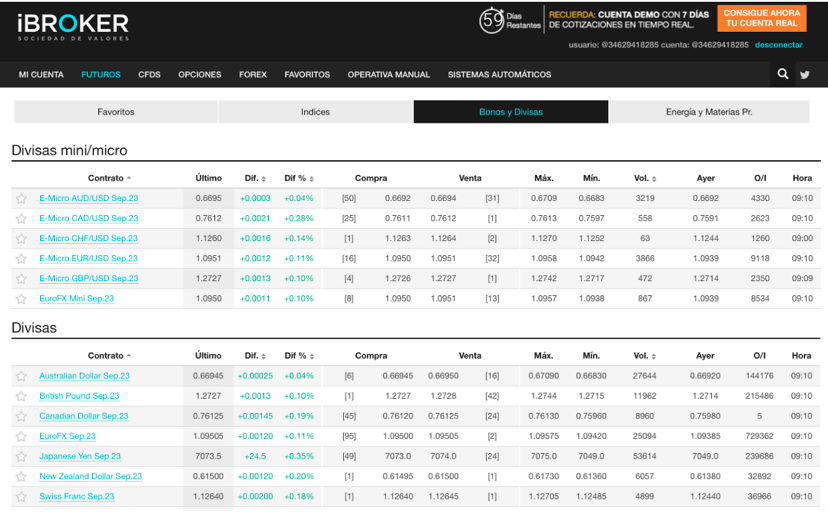Viewport: 828px width, 514px height.
Task: Click the star next to British Pound Sep.23
Action: point(21,397)
